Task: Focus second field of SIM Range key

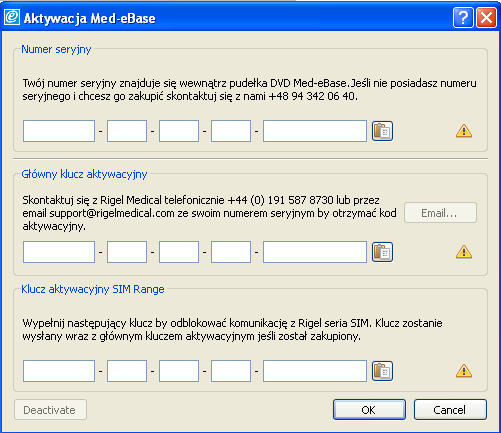Action: click(127, 371)
